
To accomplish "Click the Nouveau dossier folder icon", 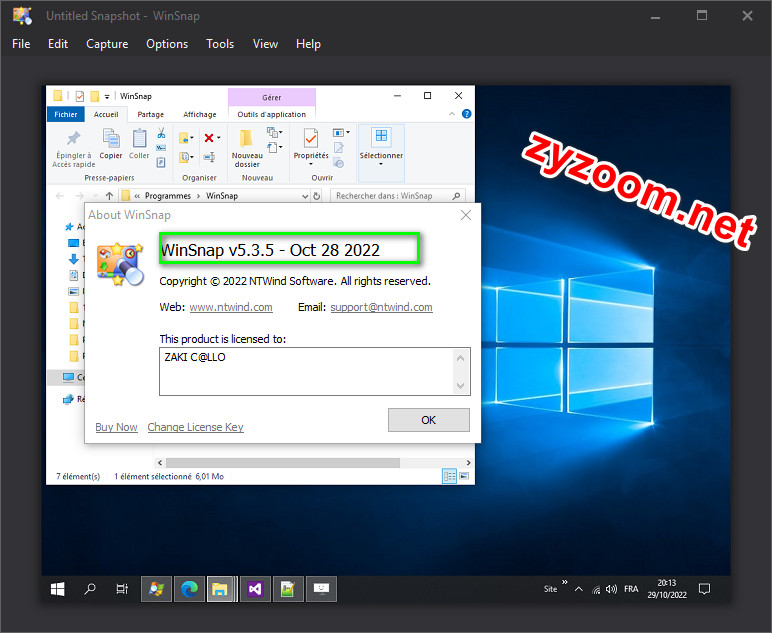I will click(246, 138).
